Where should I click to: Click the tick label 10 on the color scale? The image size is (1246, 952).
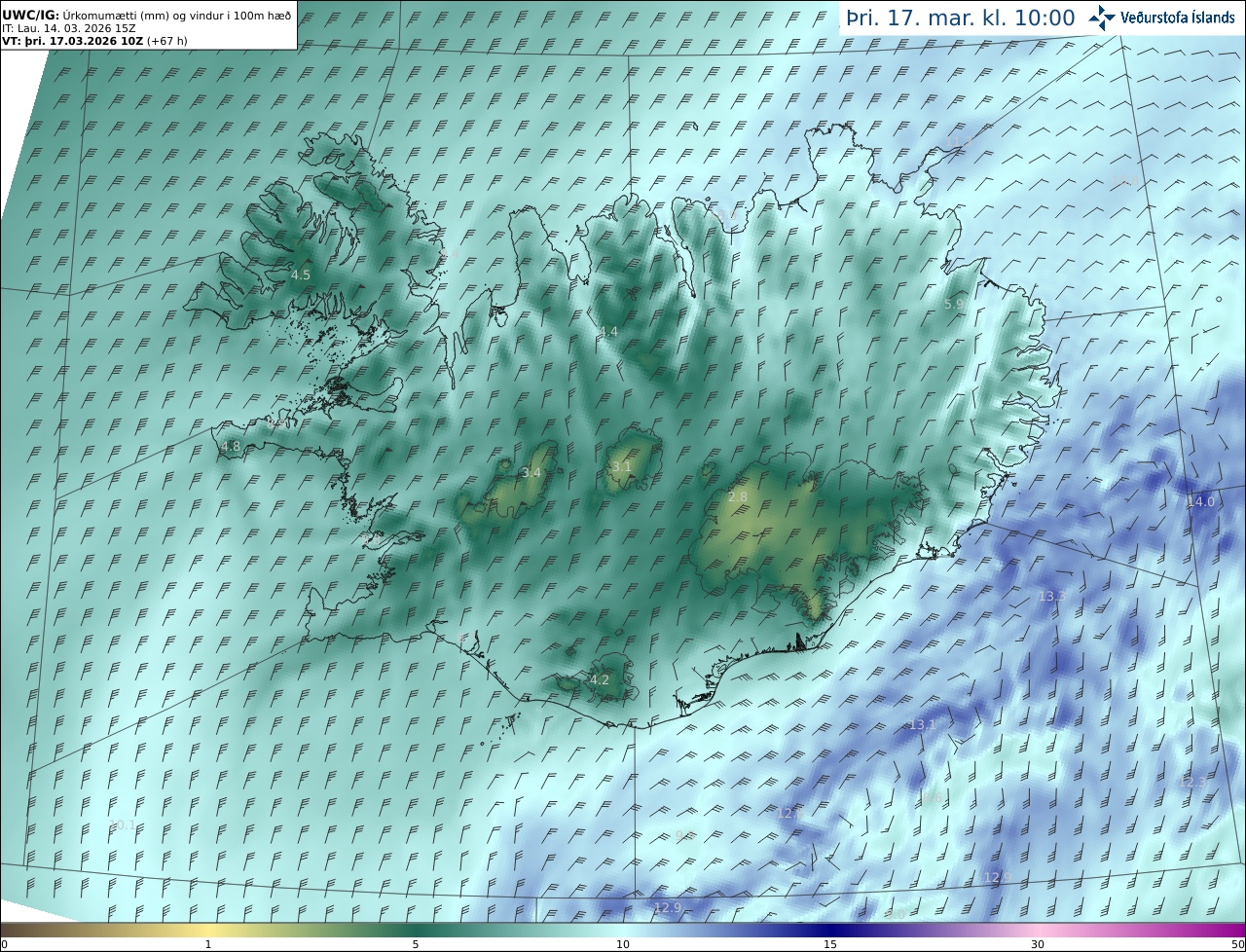click(623, 944)
